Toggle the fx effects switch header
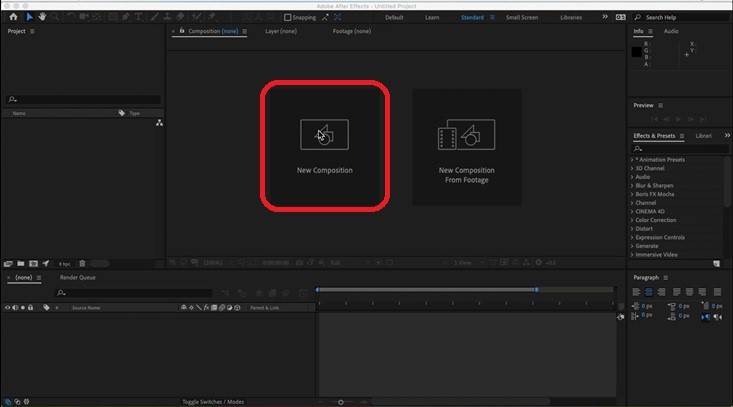Image resolution: width=733 pixels, height=407 pixels. point(206,307)
